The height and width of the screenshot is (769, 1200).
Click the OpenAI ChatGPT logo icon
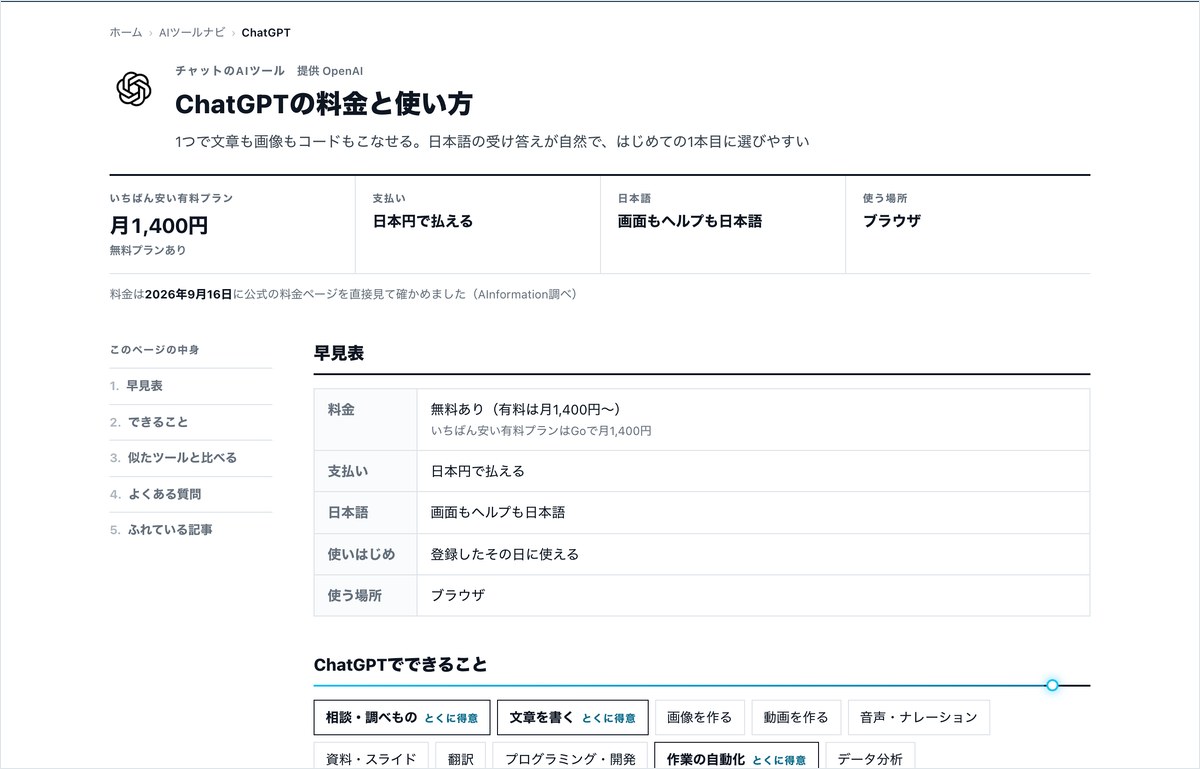tap(134, 89)
